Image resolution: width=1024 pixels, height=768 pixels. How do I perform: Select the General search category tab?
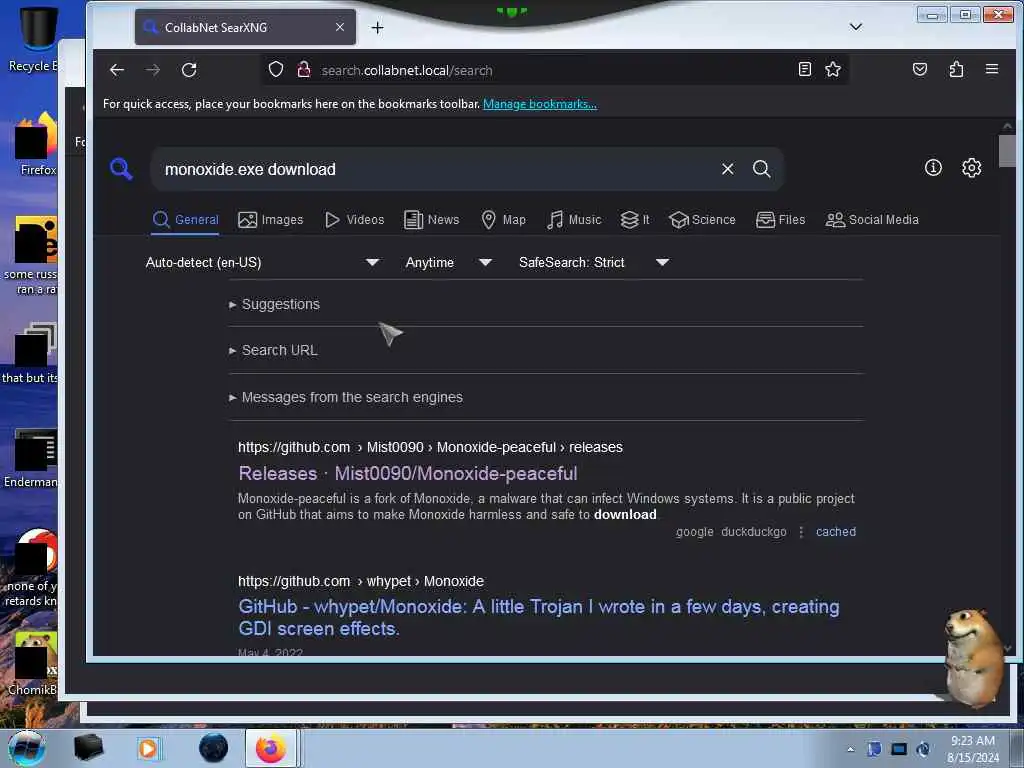click(x=185, y=220)
